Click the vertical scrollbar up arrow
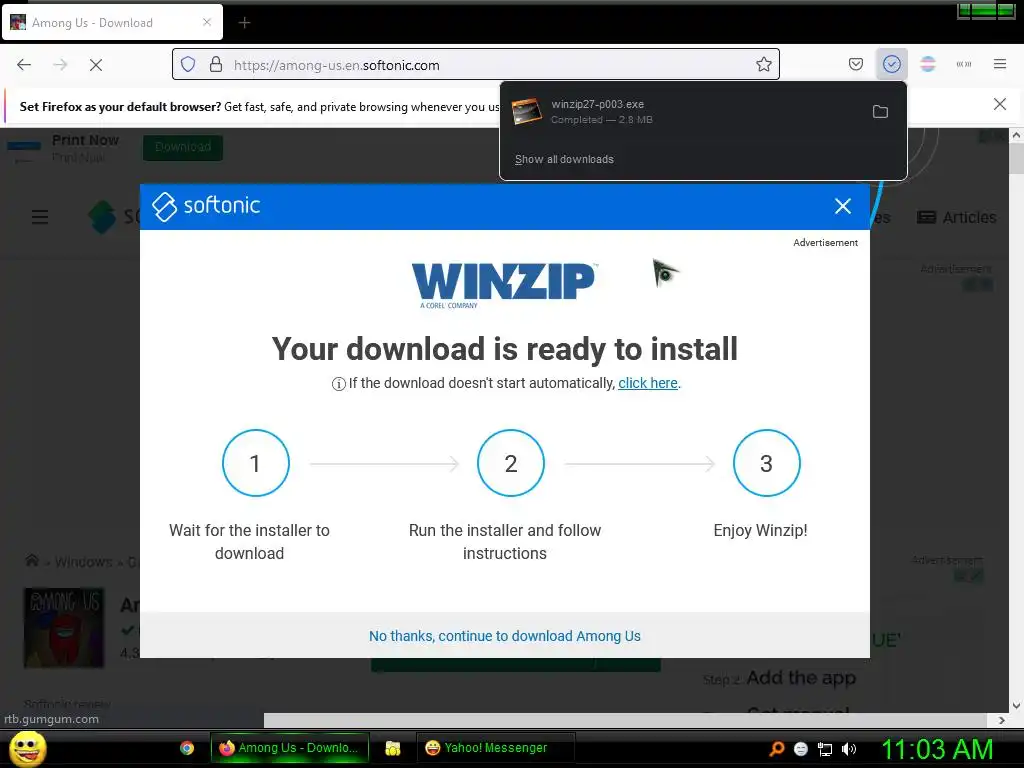The image size is (1024, 768). tap(1016, 135)
